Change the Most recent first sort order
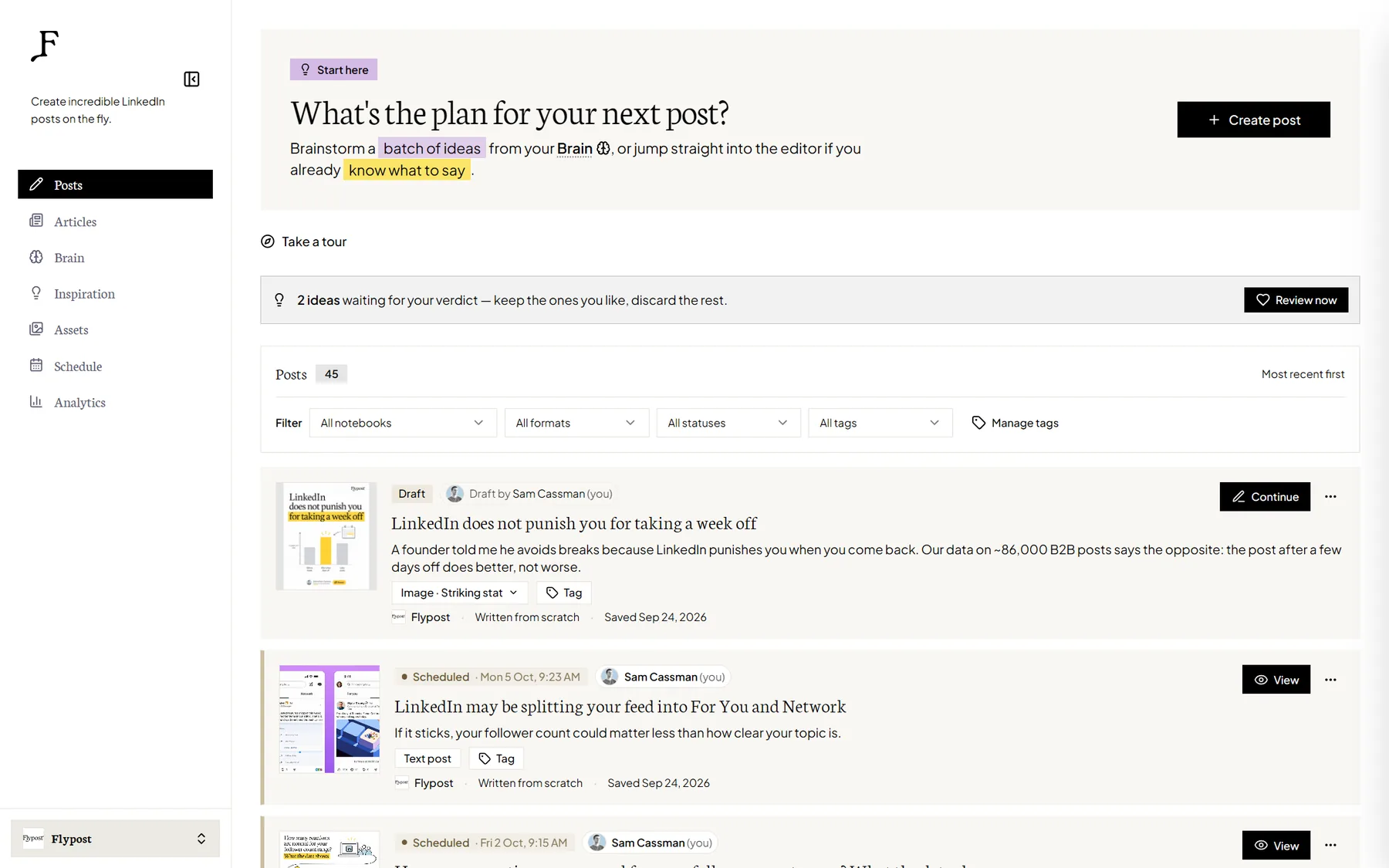Viewport: 1389px width, 868px height. coord(1303,374)
